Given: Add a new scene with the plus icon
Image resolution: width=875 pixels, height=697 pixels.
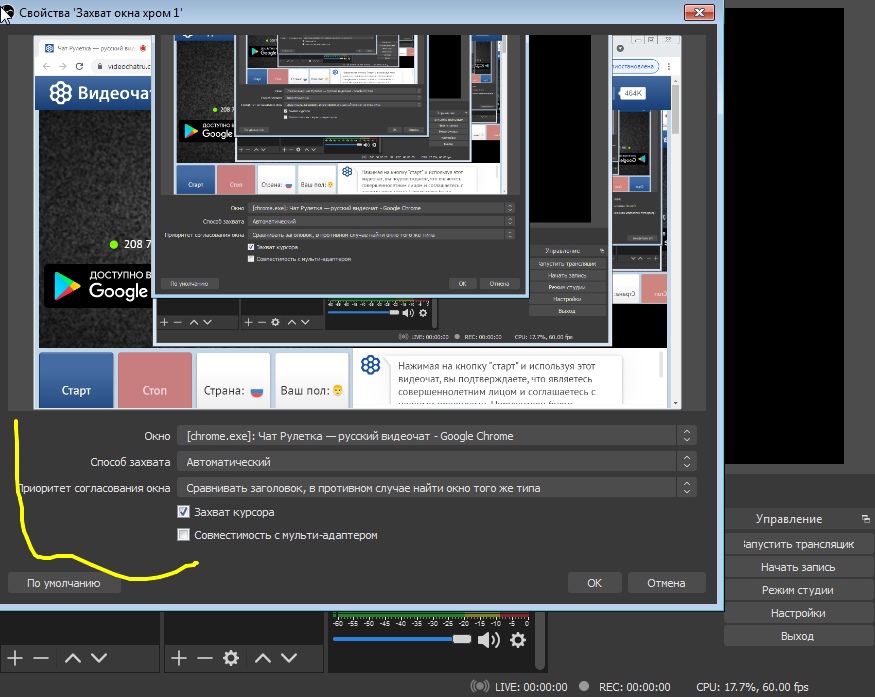Looking at the screenshot, I should (x=15, y=658).
